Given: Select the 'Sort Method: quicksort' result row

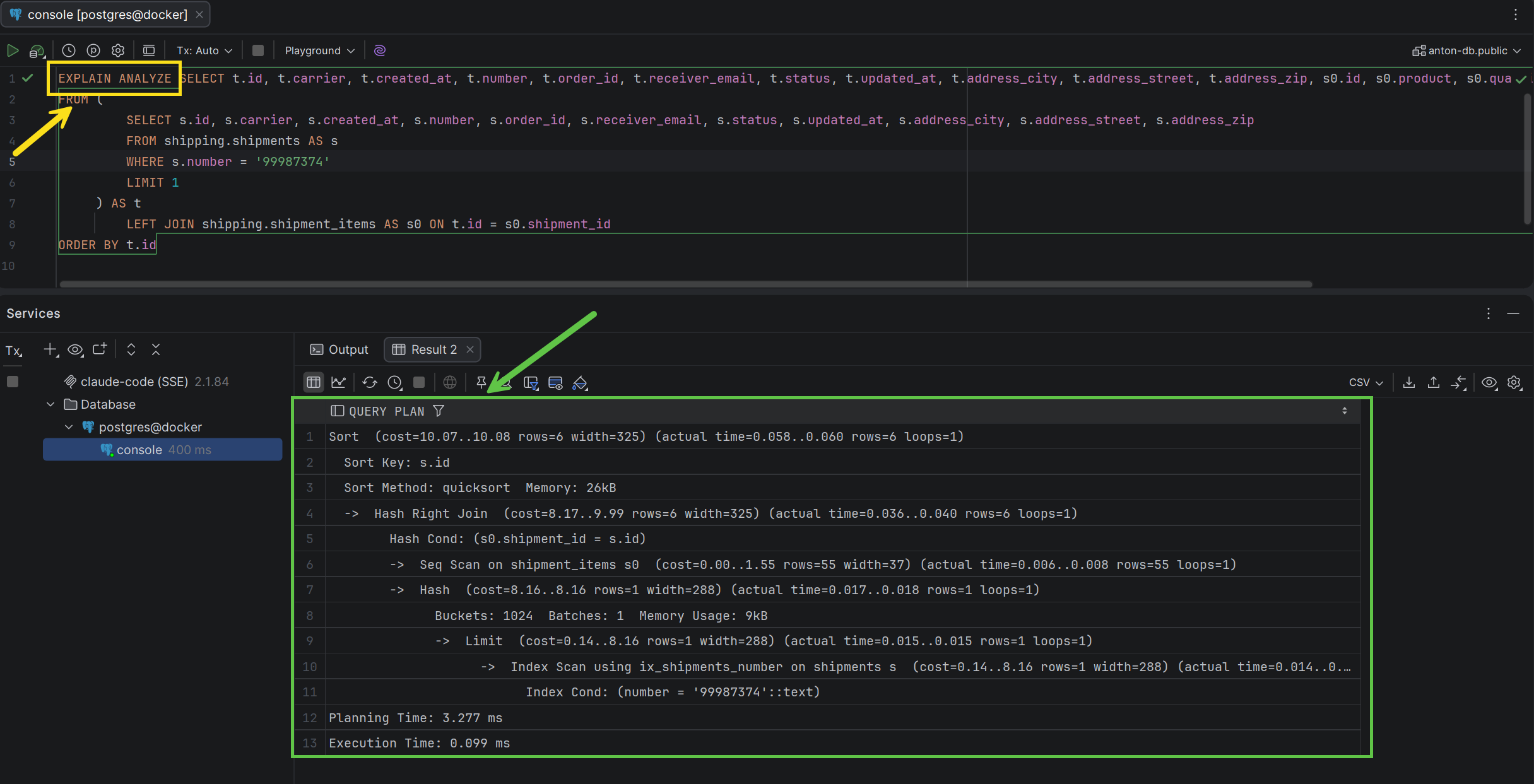Looking at the screenshot, I should tap(842, 488).
